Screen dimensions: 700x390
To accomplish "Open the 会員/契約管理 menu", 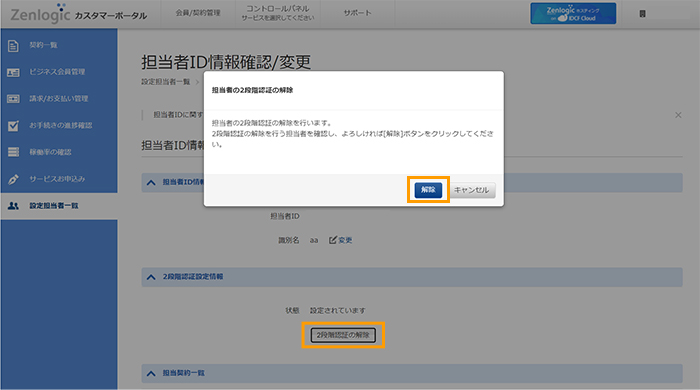I will (x=198, y=13).
